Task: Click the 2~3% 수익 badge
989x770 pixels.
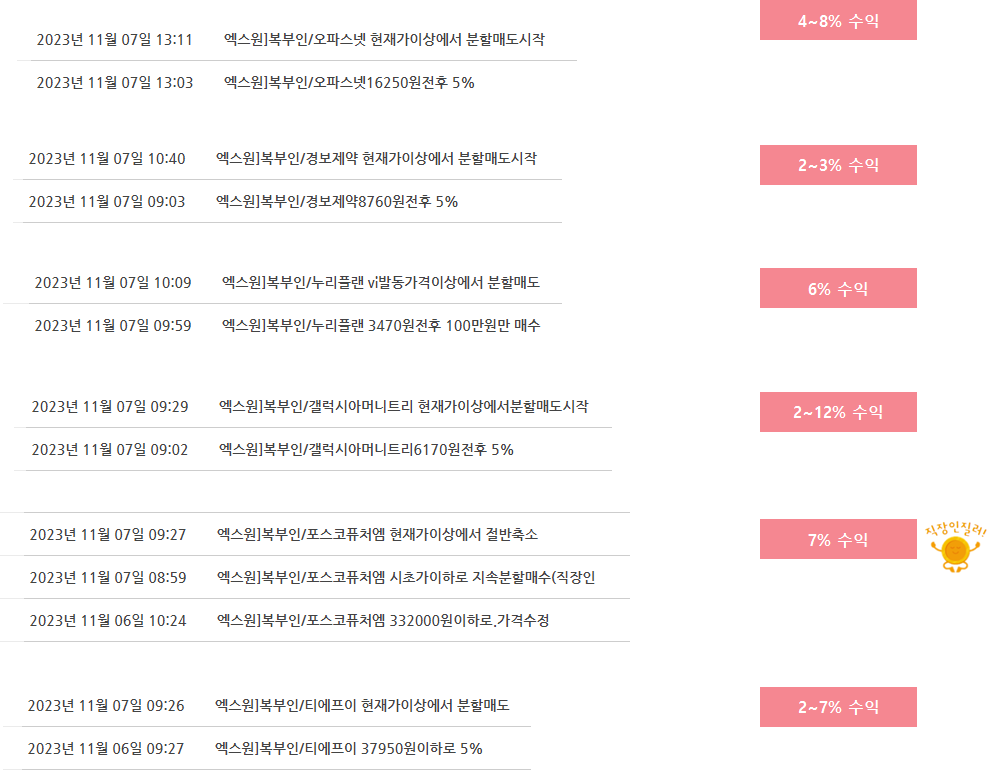Action: click(x=838, y=165)
